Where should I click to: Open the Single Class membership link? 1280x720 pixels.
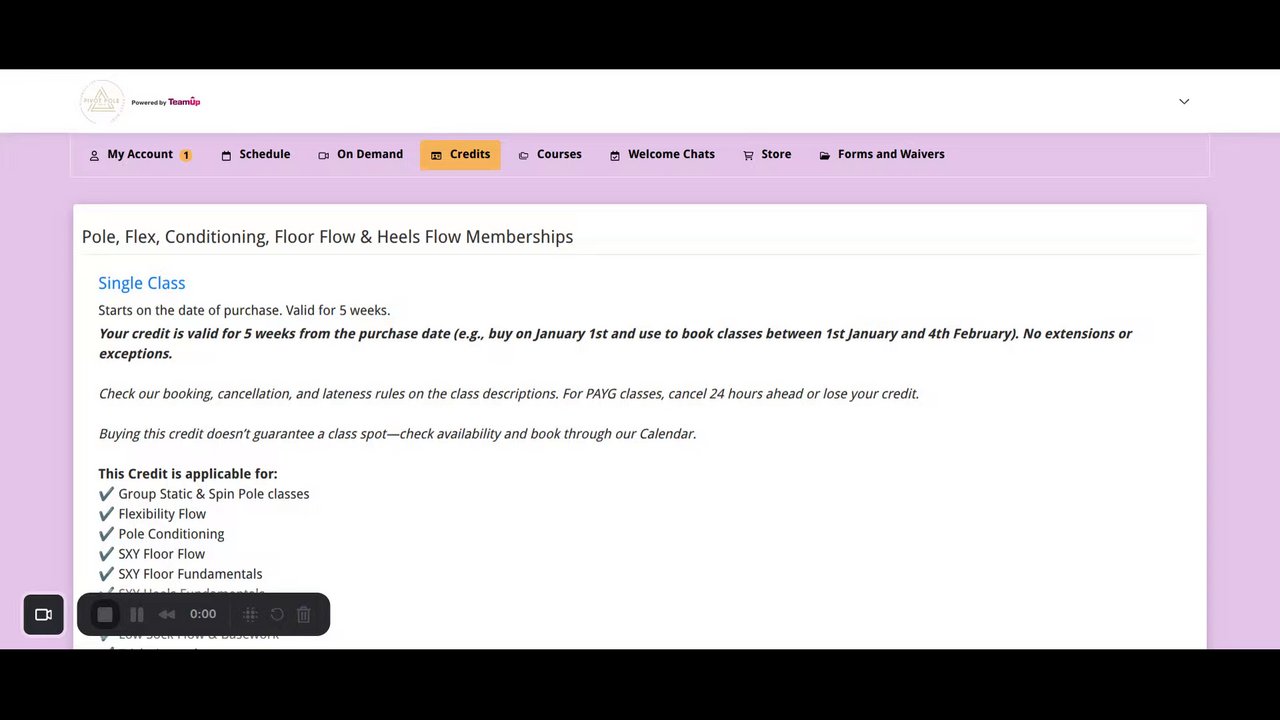click(x=141, y=283)
